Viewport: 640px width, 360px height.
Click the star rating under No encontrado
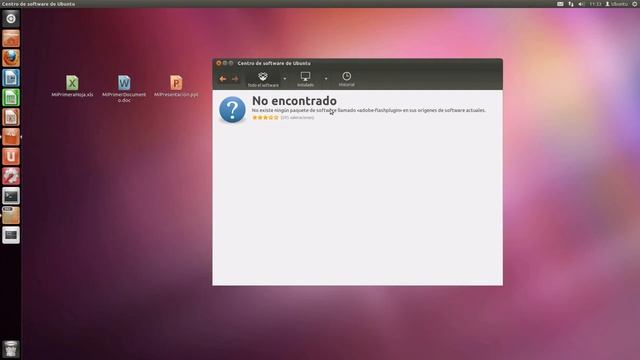click(265, 118)
